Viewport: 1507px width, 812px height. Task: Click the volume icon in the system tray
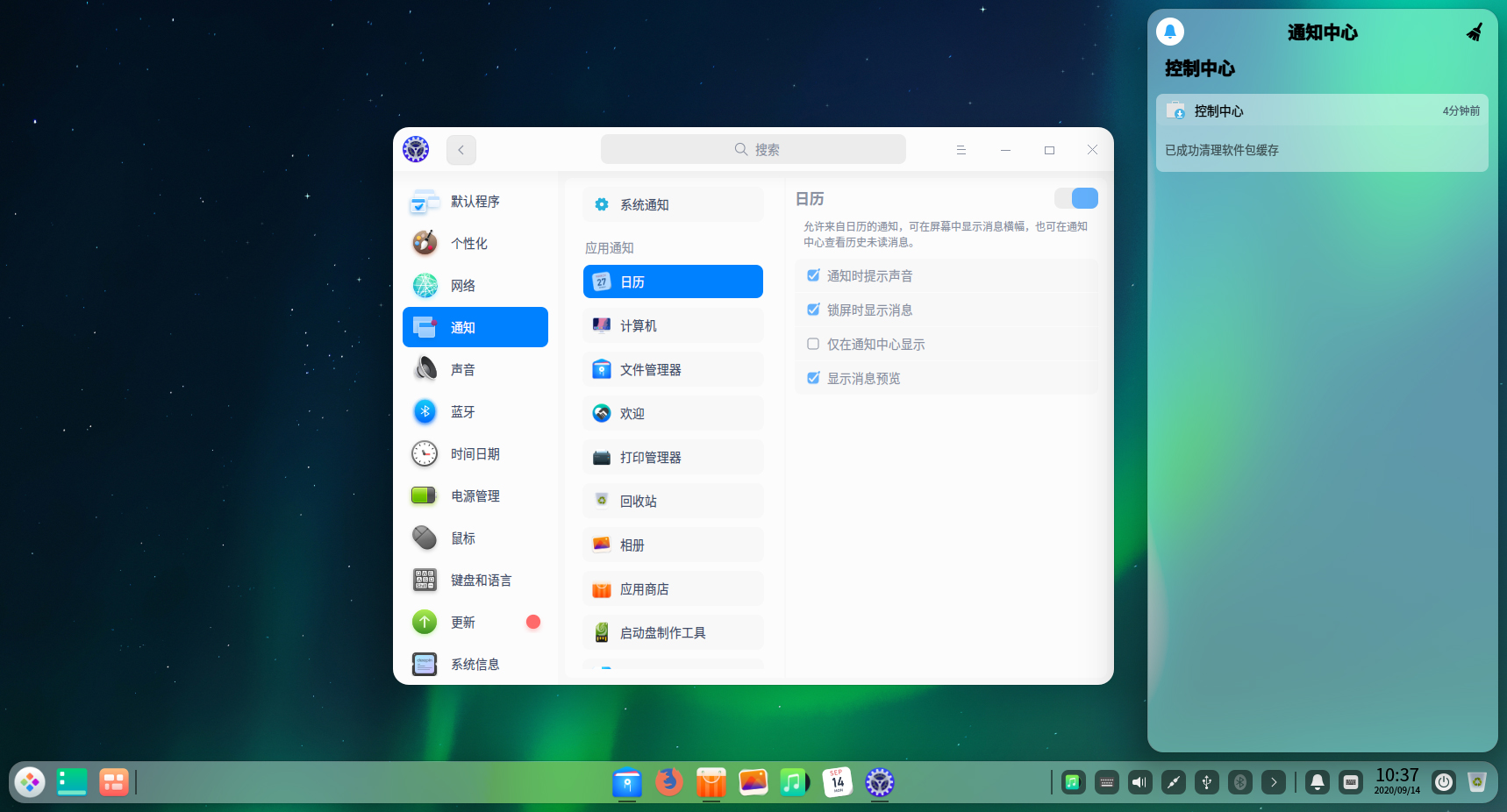point(1139,781)
